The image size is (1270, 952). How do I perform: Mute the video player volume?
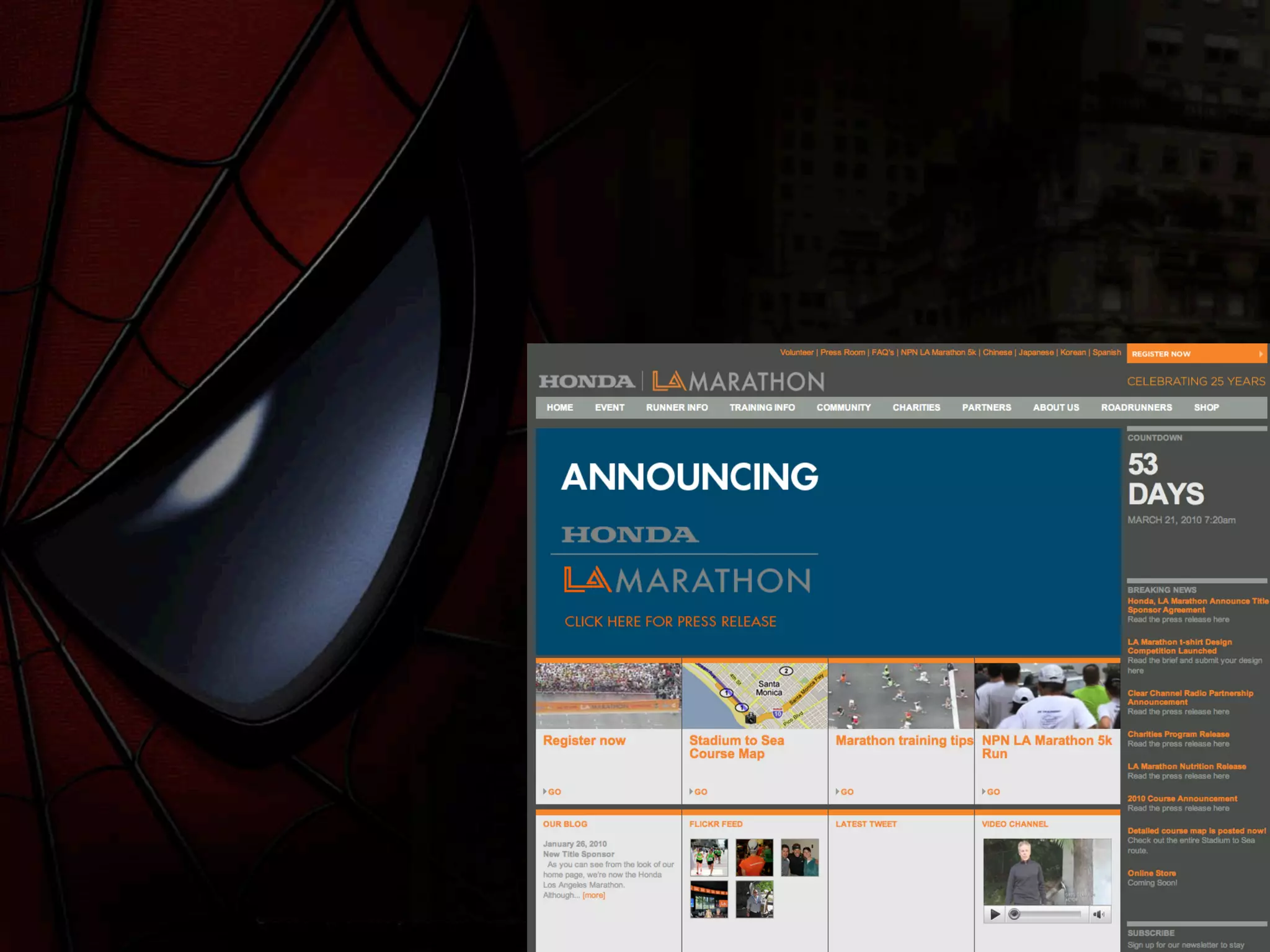(x=1098, y=914)
